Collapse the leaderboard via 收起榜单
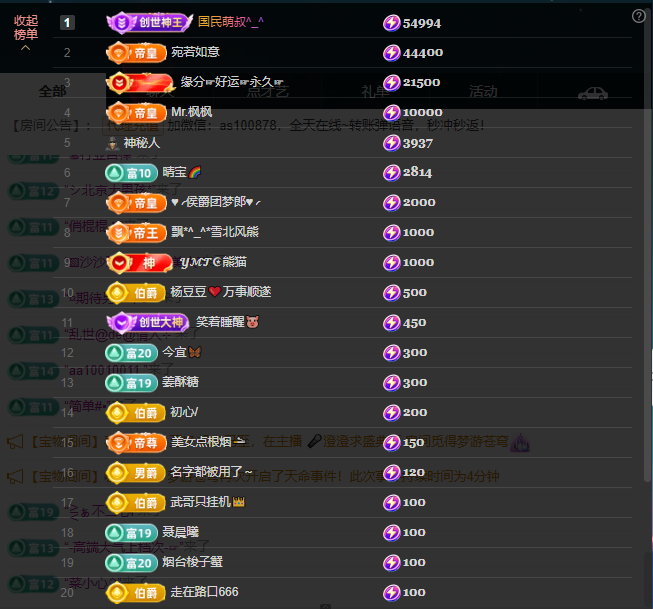 pyautogui.click(x=26, y=32)
